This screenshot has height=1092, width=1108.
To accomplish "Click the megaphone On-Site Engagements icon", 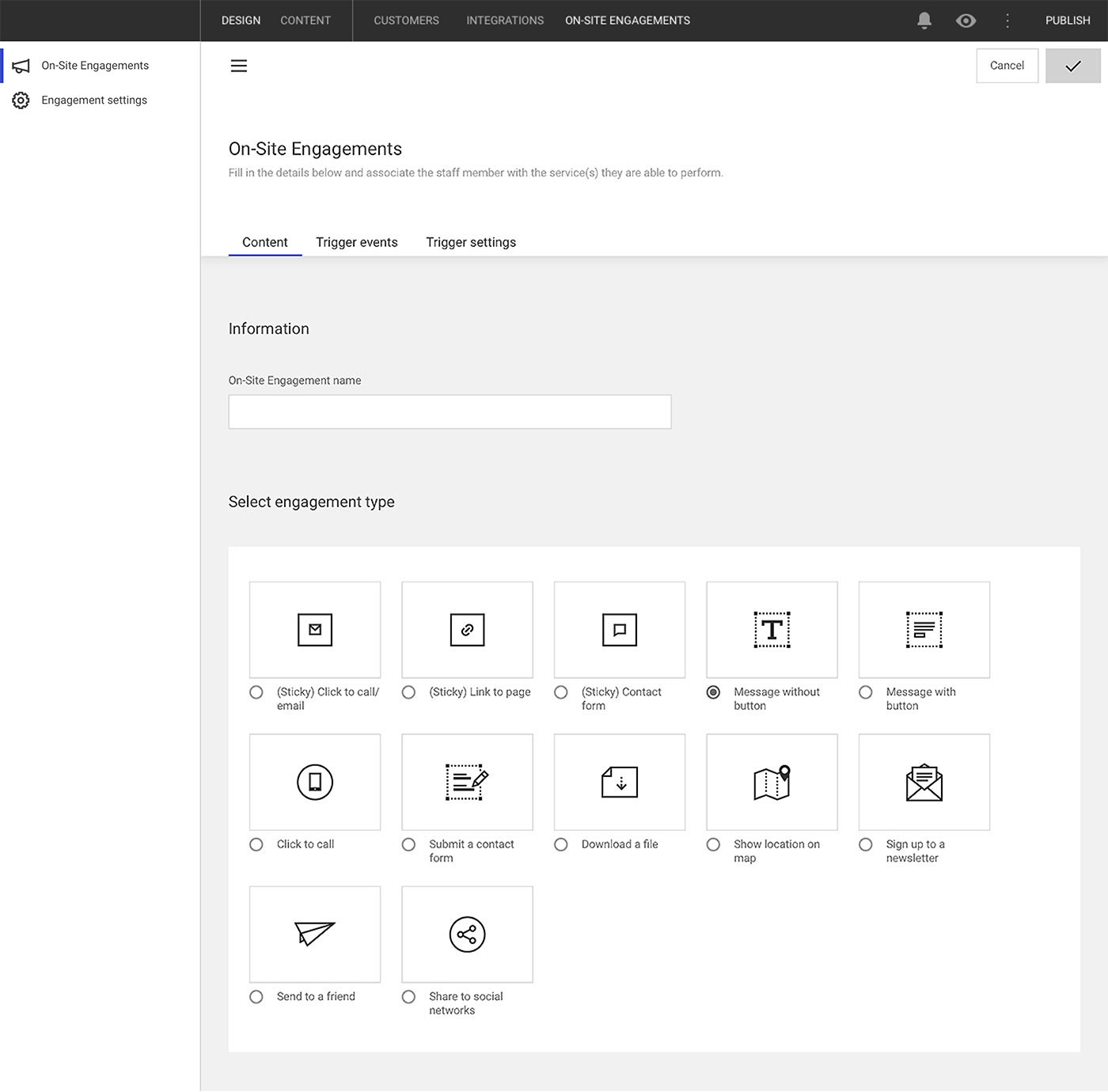I will click(21, 66).
